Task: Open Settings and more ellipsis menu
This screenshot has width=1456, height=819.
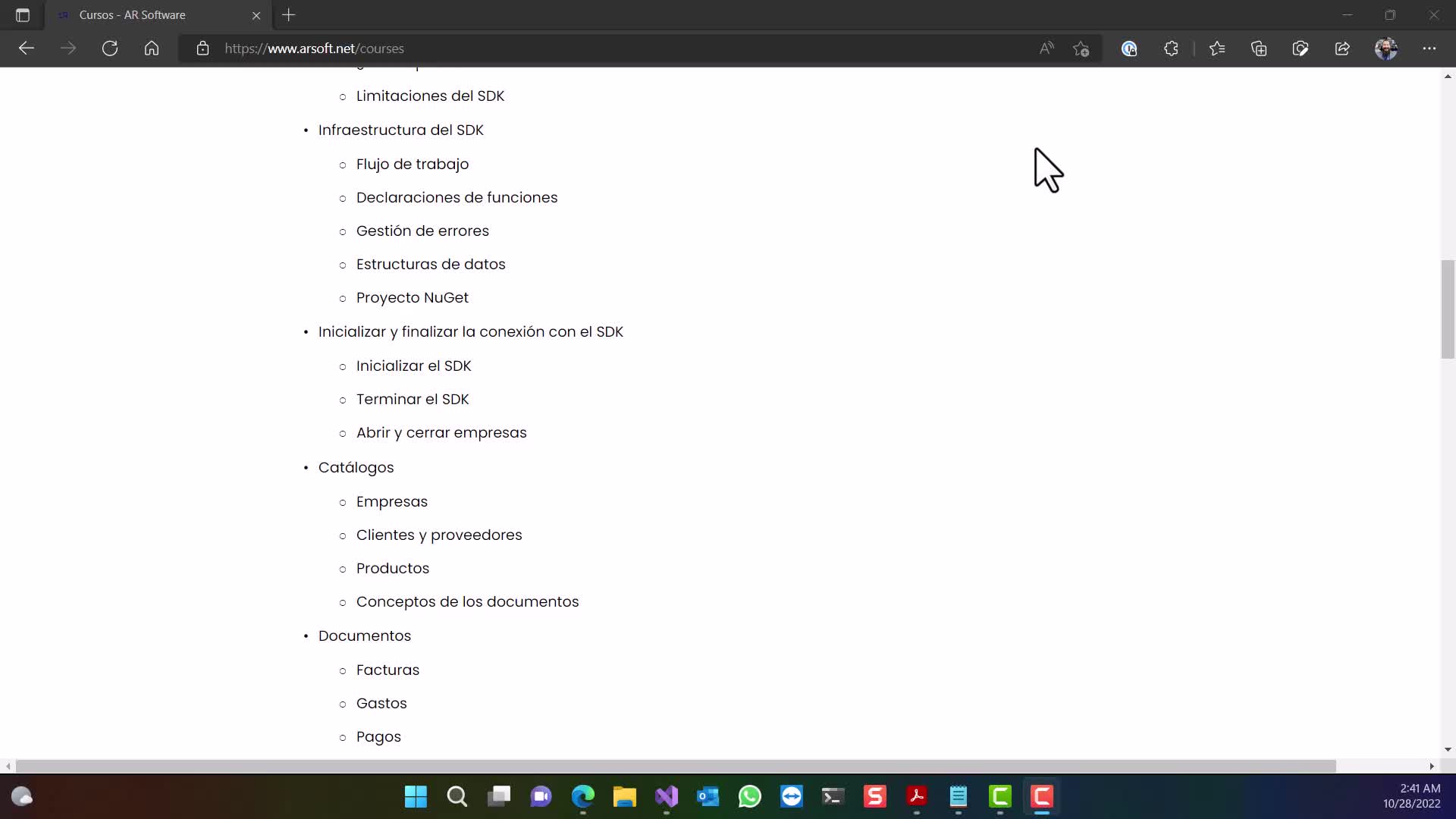Action: pos(1429,49)
